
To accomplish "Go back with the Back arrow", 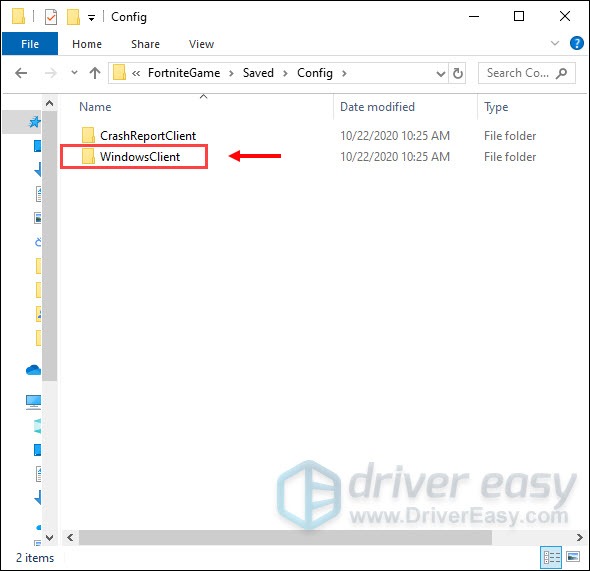I will pos(21,73).
